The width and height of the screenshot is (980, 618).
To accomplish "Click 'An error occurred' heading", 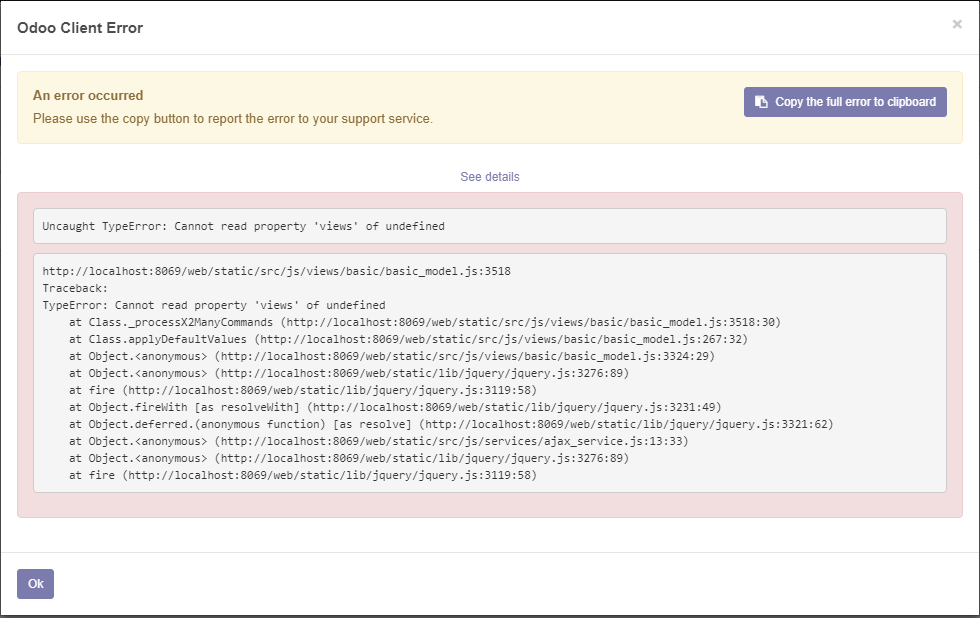I will pyautogui.click(x=88, y=96).
